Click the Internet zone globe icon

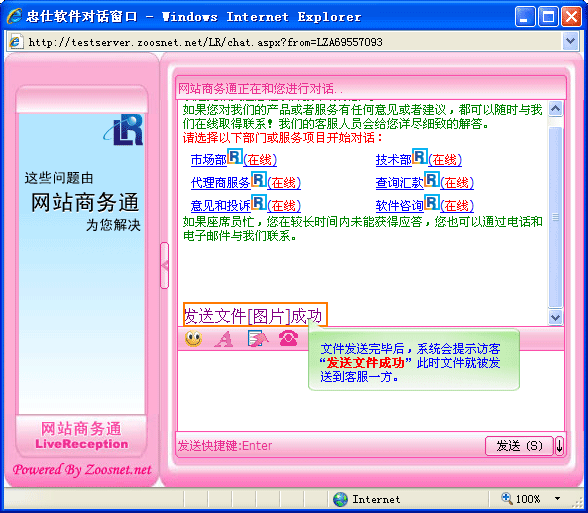coord(340,499)
